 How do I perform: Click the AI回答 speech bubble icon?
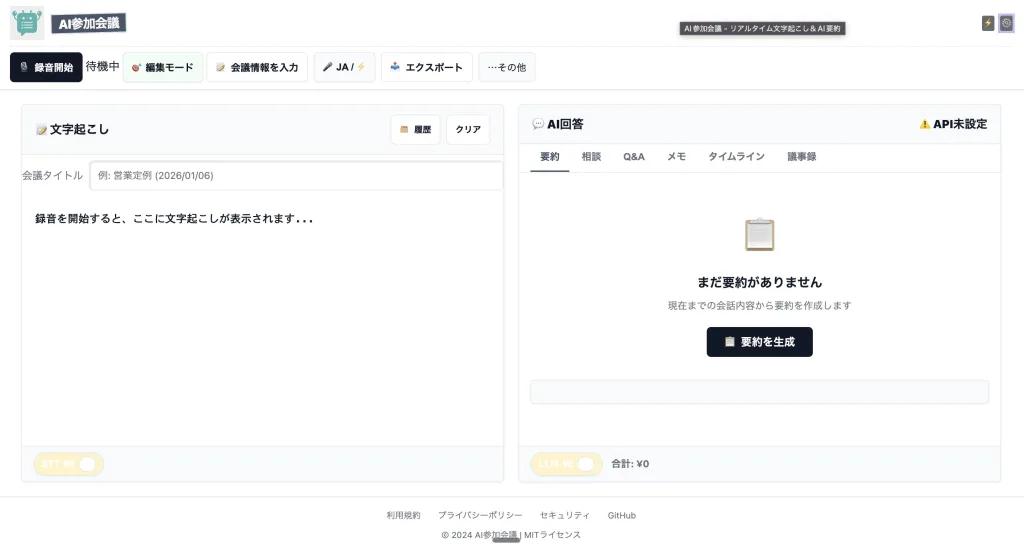[x=538, y=124]
